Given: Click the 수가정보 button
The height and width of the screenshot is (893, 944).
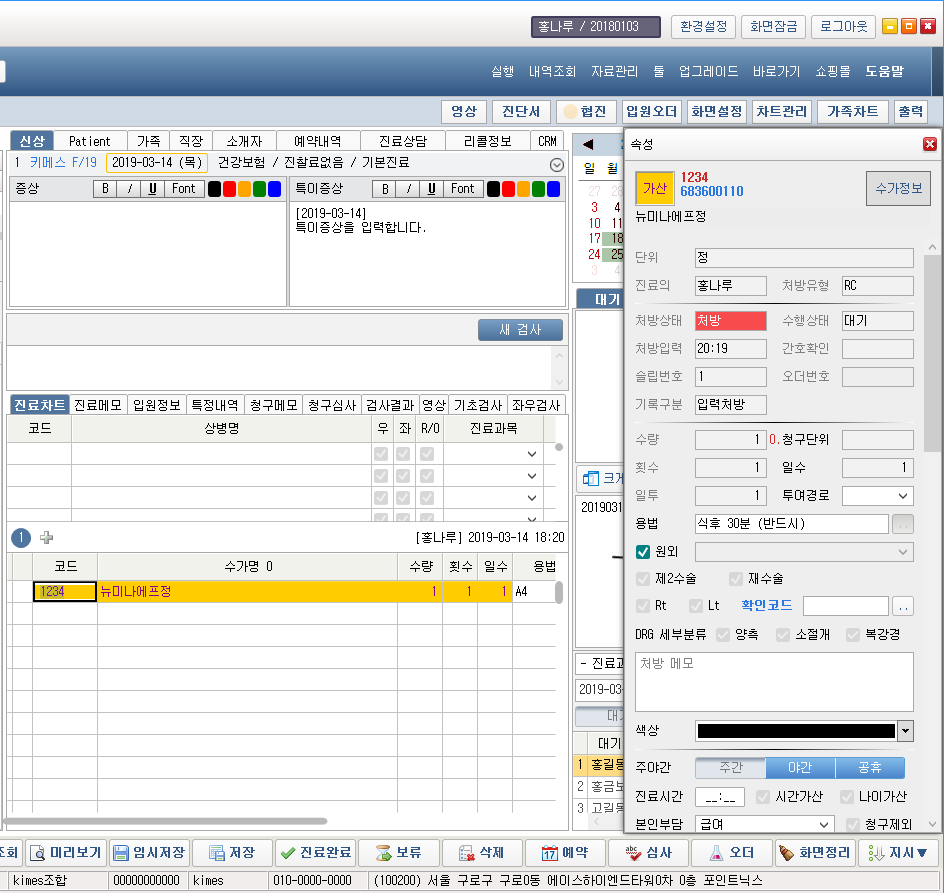Looking at the screenshot, I should (x=898, y=187).
